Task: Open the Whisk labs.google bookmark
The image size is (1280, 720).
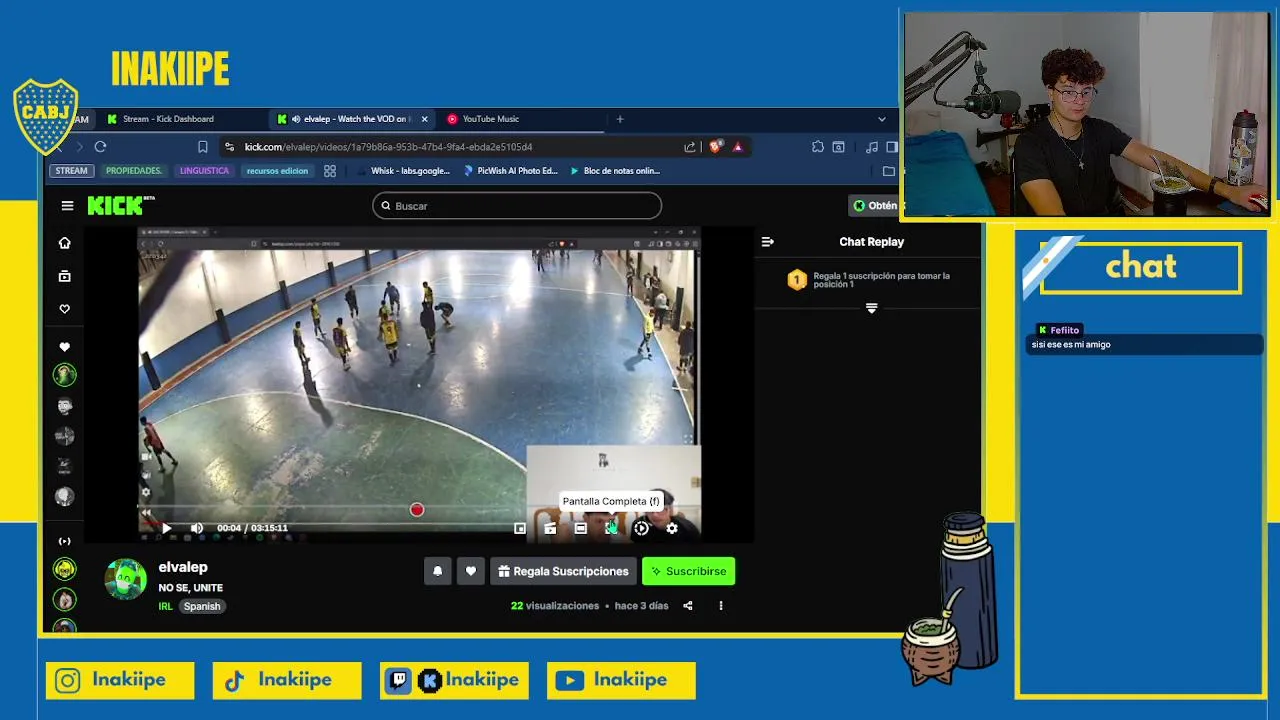Action: [403, 171]
